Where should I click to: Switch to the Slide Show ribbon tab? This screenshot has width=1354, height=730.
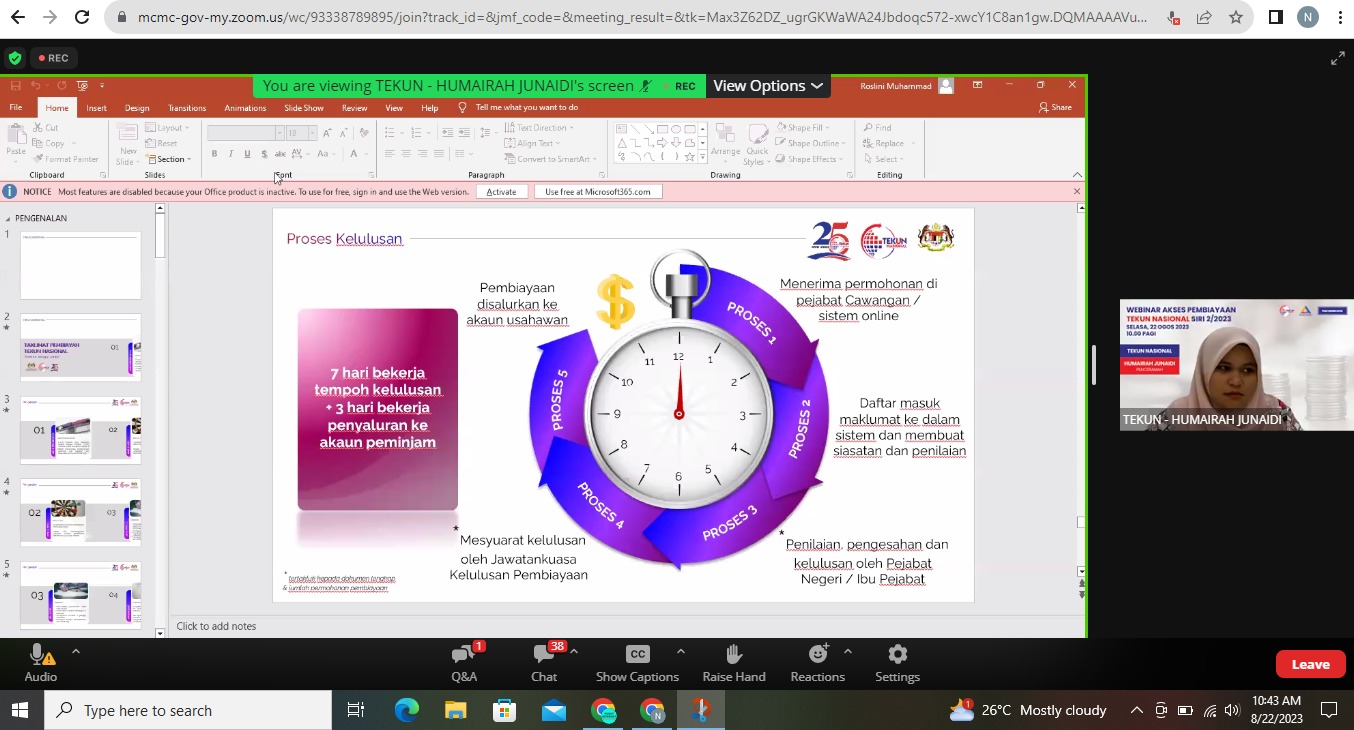click(304, 108)
